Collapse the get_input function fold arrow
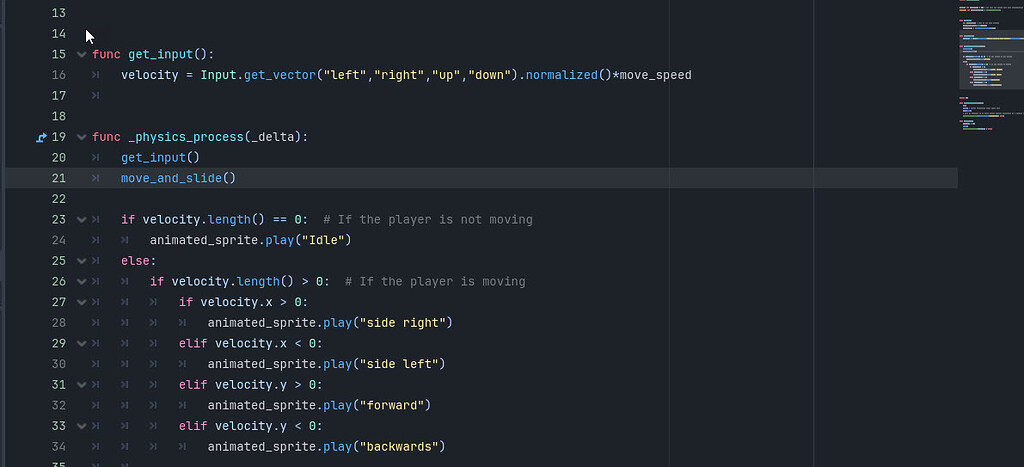The image size is (1024, 467). [82, 54]
